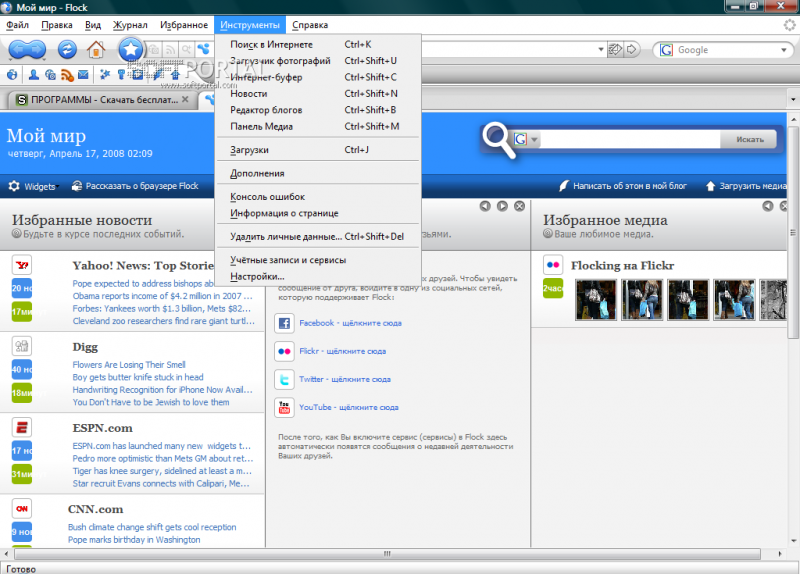Close the ПРОГРАММЫ tab with its X

(x=185, y=99)
